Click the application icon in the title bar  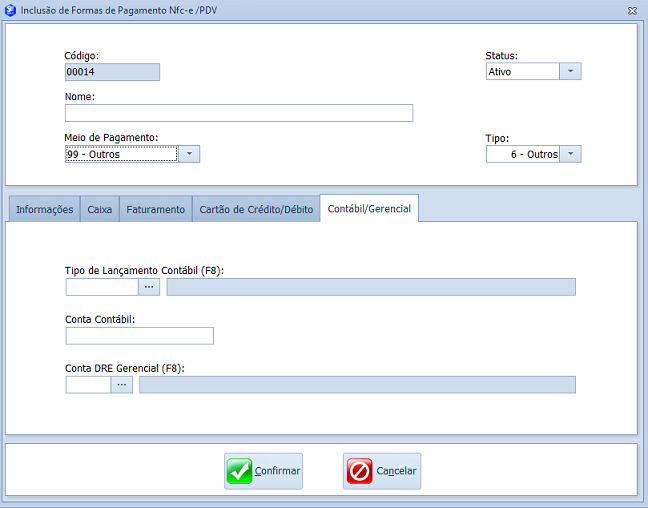coord(10,9)
